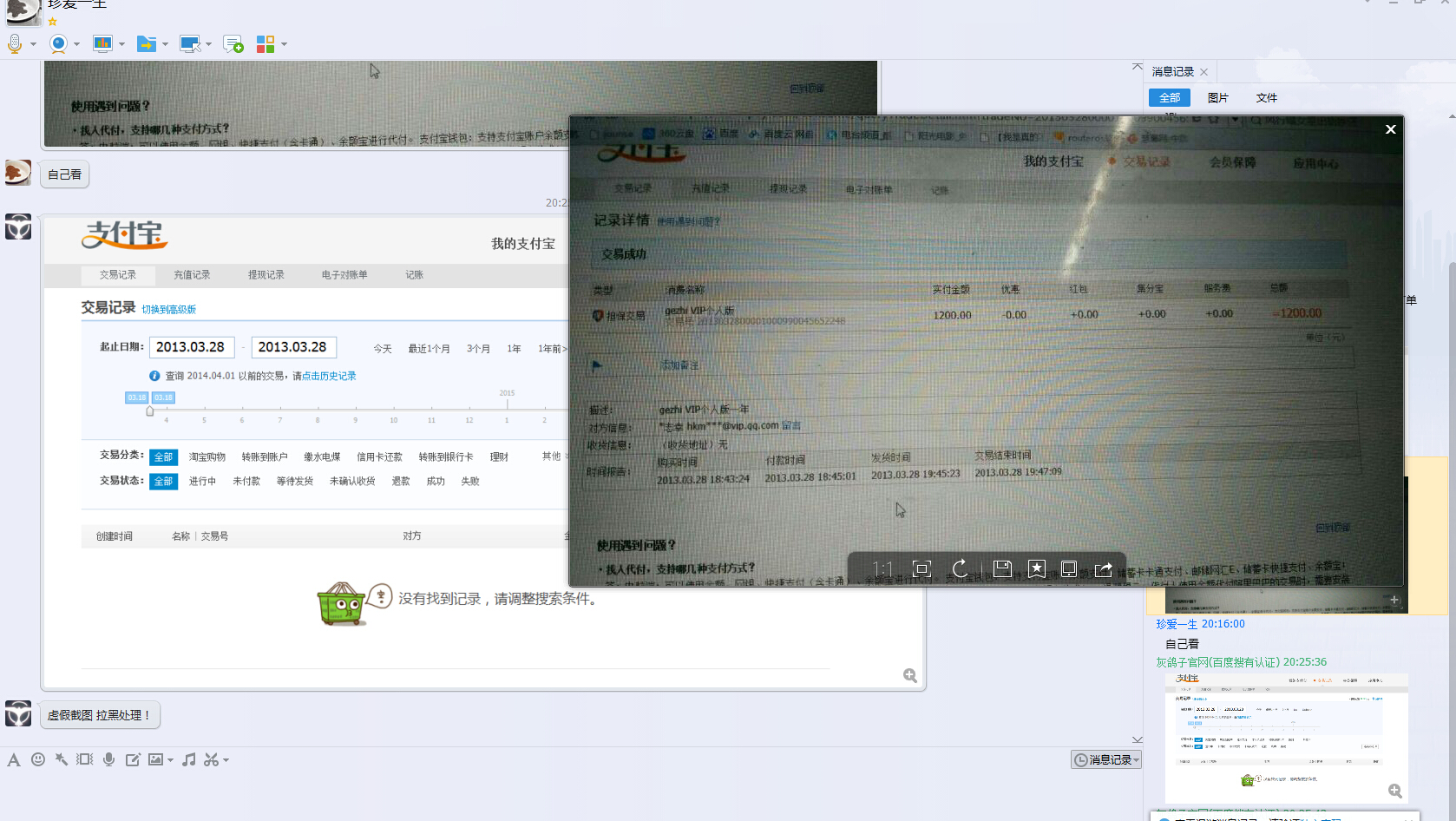Insert a picture in the chat
Screen dimensions: 1456x821
[x=155, y=759]
